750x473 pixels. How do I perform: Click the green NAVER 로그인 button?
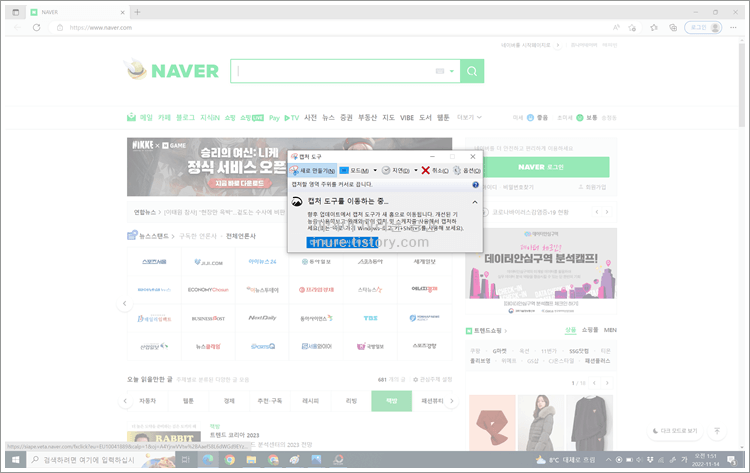(540, 167)
